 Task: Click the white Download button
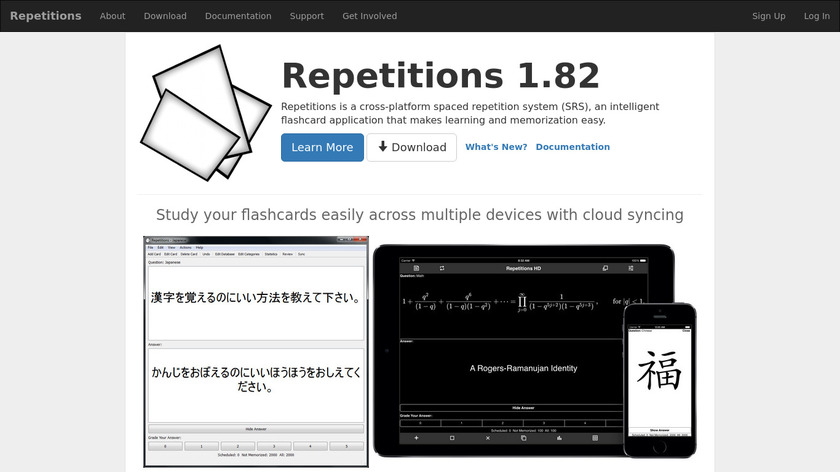tap(411, 147)
